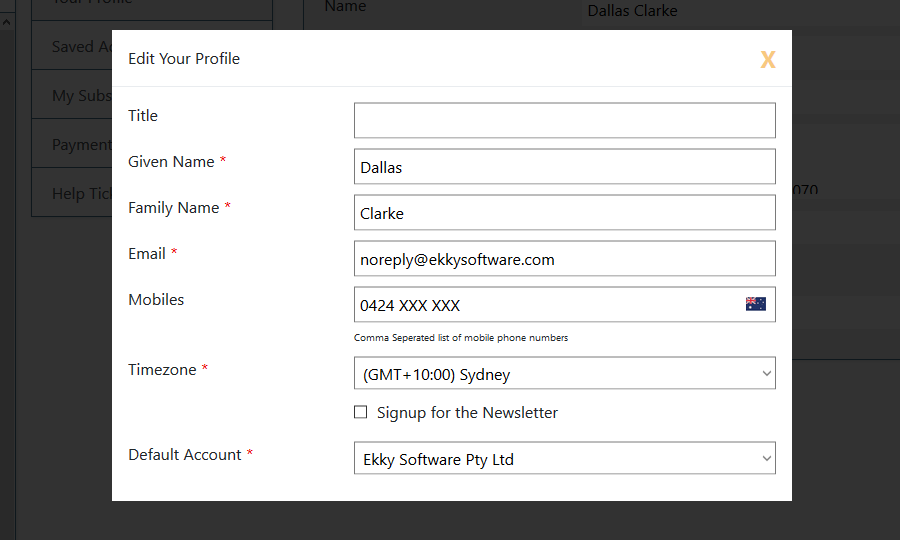The image size is (900, 540).
Task: Click the Given Name field containing Dallas
Action: tap(565, 166)
